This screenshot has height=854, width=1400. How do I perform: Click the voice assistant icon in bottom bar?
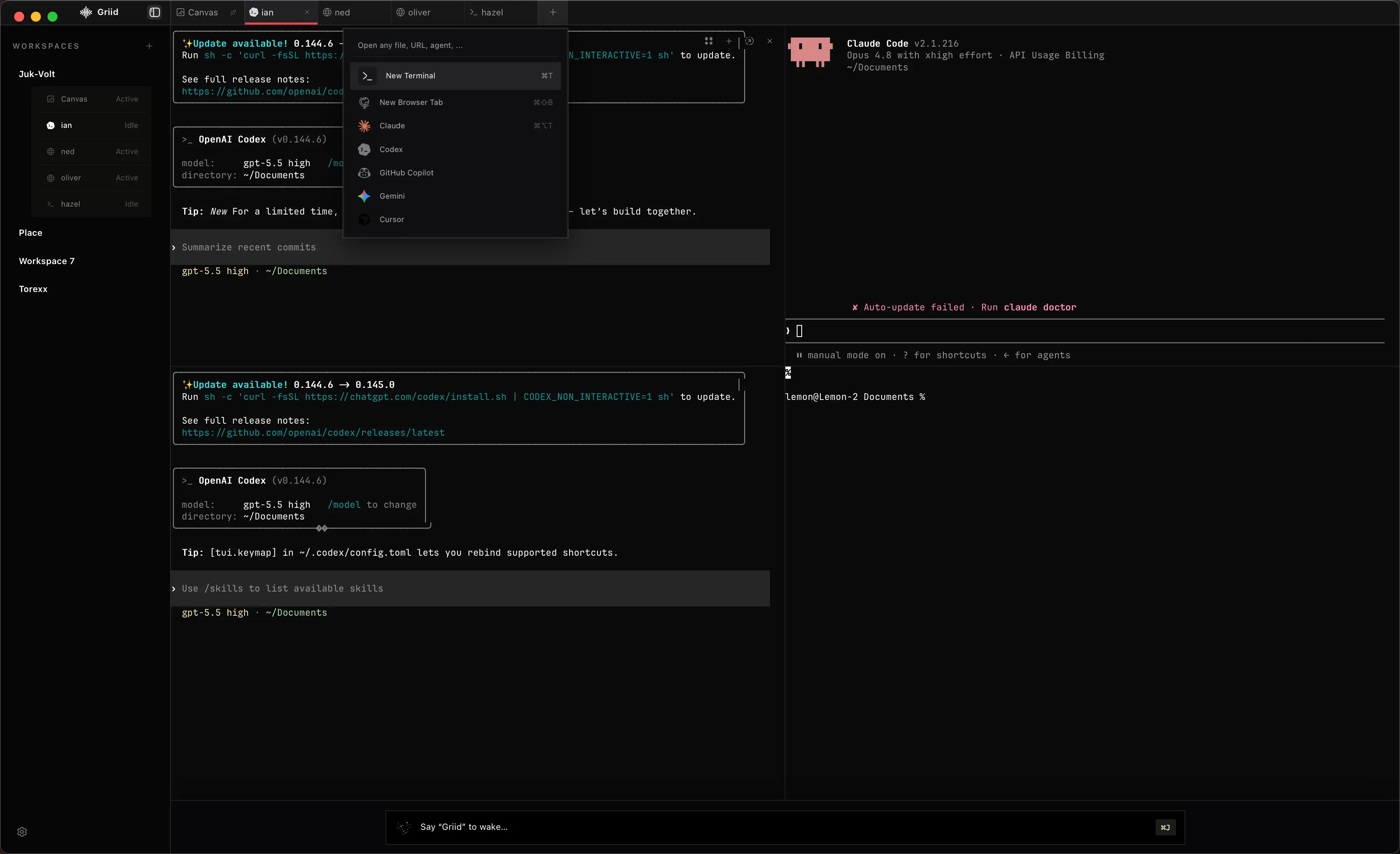click(404, 827)
